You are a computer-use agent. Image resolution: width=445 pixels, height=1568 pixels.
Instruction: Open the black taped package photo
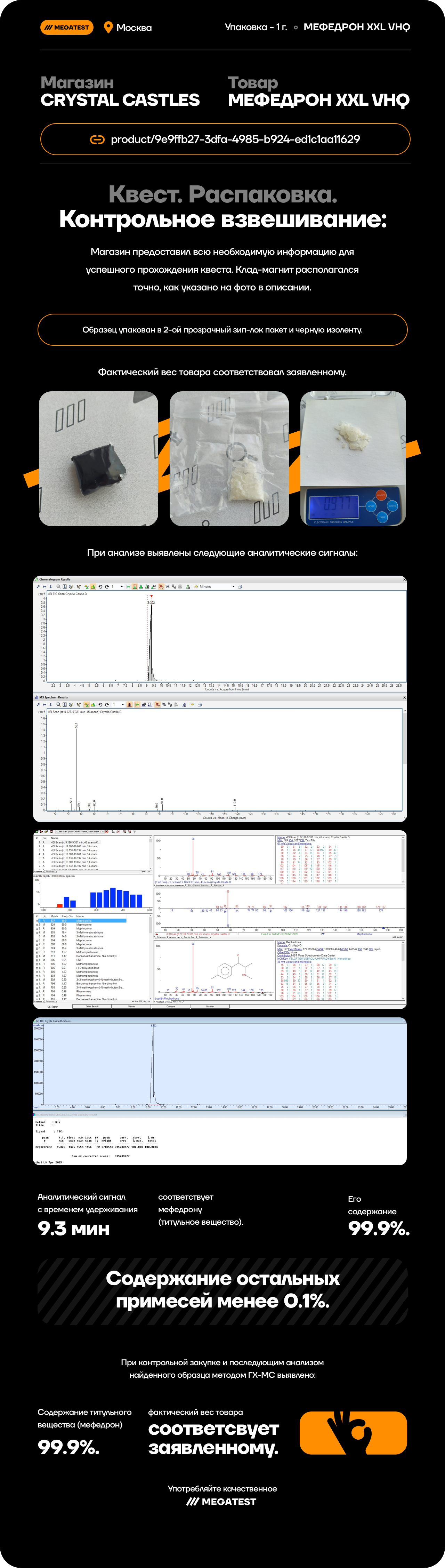point(99,458)
